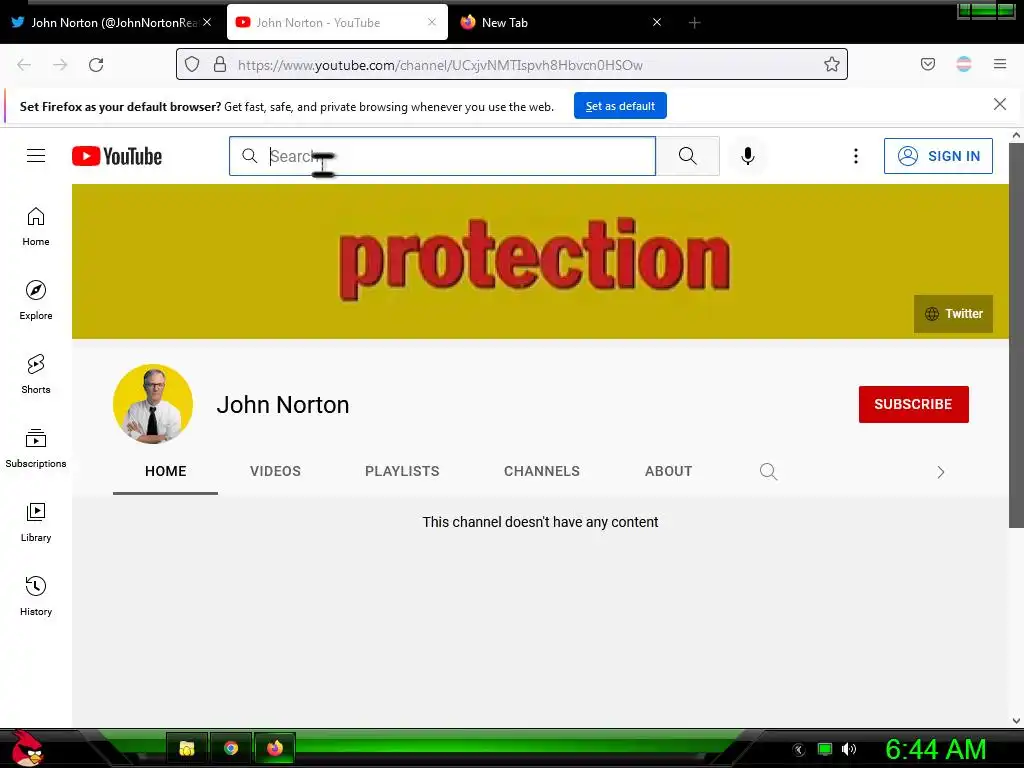Open Explore in the sidebar
The height and width of the screenshot is (768, 1024).
tap(36, 300)
